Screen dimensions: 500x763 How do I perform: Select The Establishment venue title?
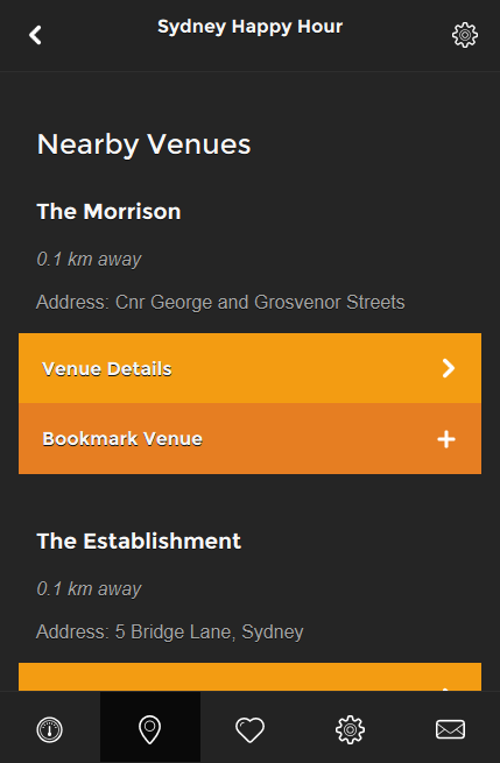(x=139, y=541)
